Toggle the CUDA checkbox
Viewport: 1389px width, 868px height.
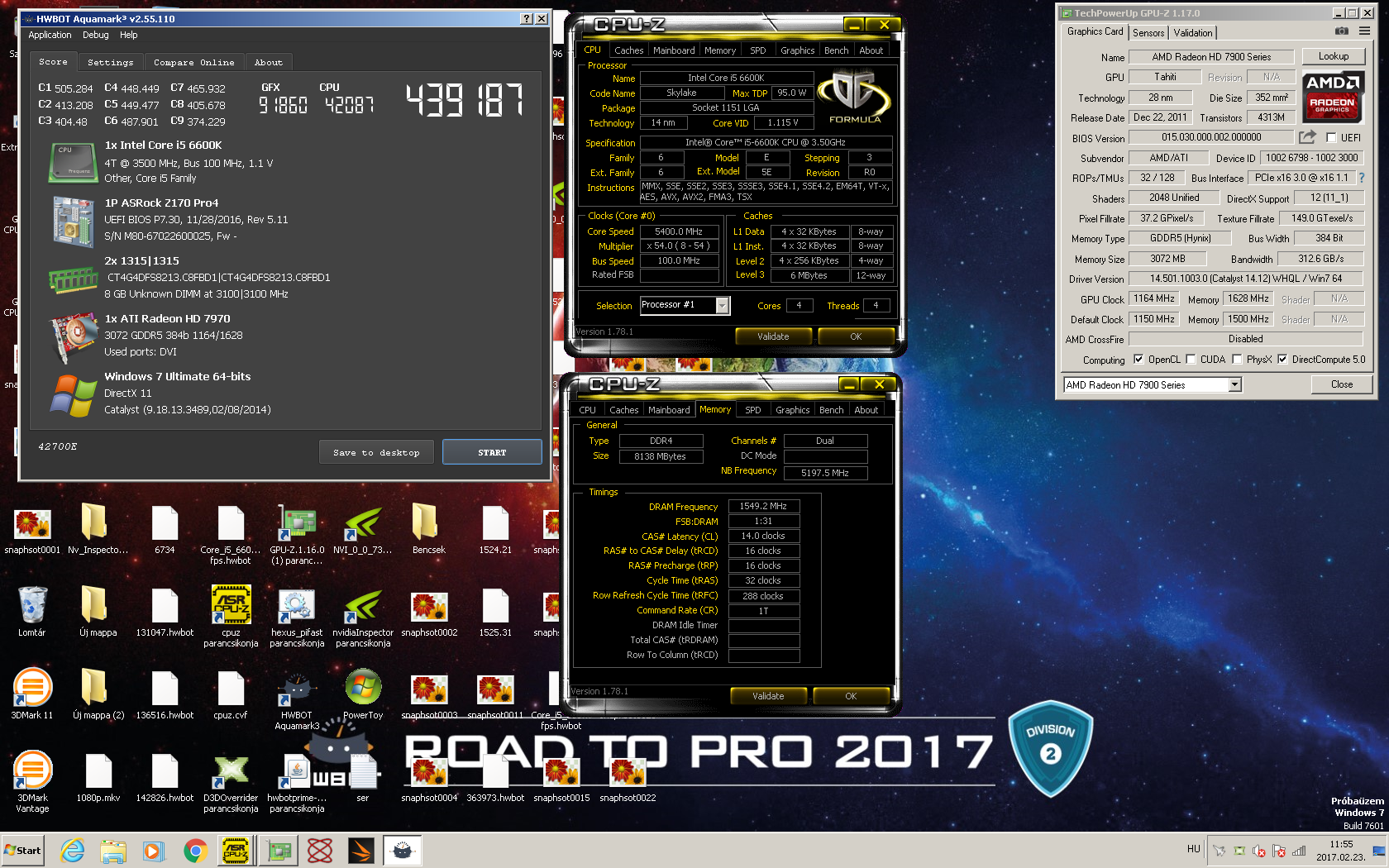tap(1191, 359)
